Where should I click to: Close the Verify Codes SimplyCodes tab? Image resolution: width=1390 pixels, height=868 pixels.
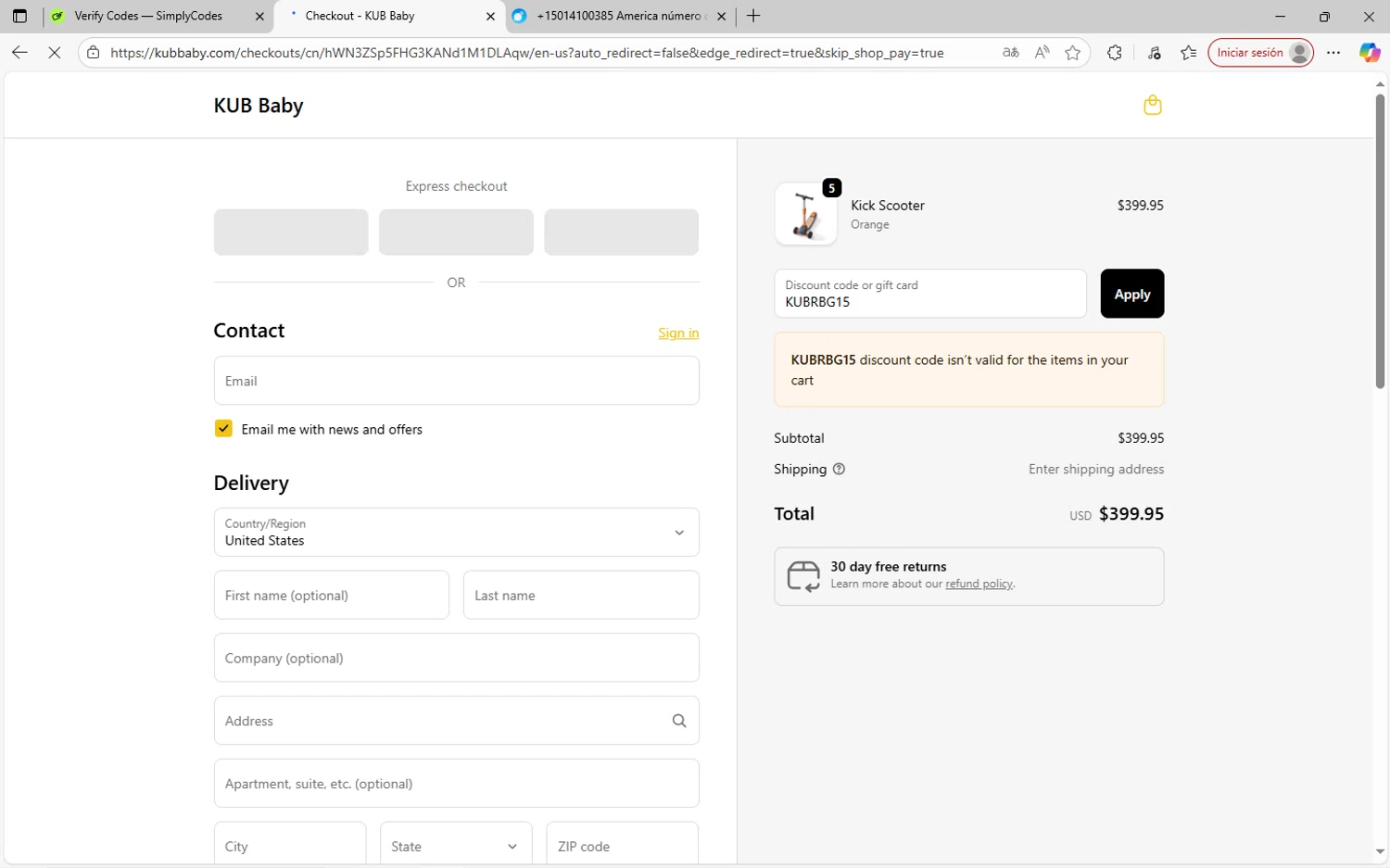[259, 16]
